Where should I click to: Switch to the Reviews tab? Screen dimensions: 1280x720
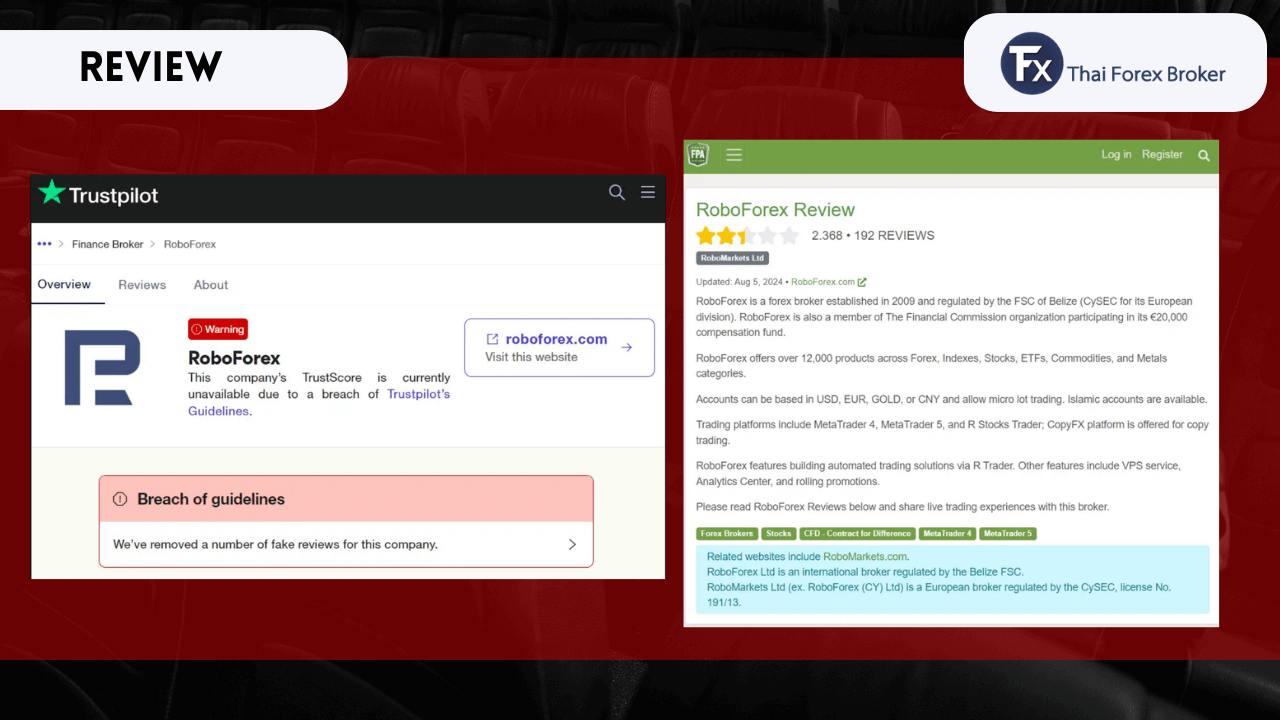142,285
